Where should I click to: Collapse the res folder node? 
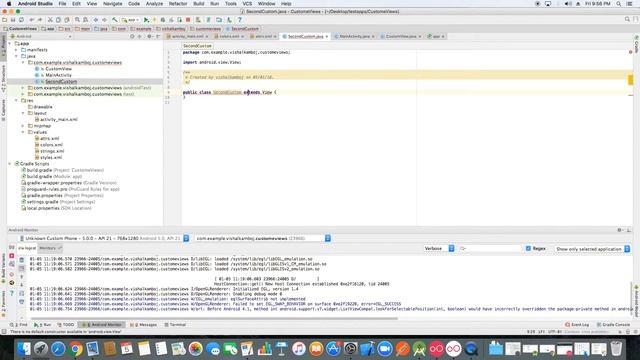coord(16,100)
